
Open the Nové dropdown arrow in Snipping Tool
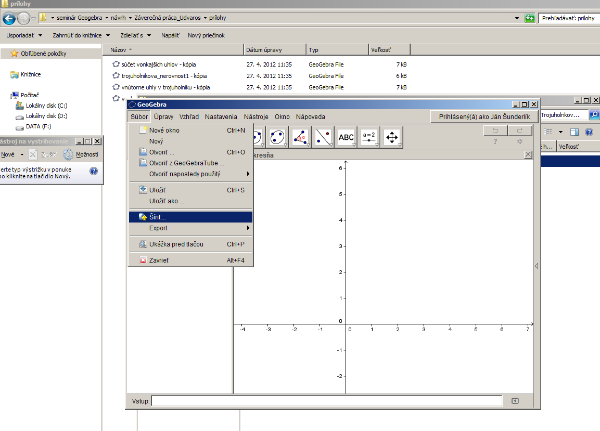point(22,155)
